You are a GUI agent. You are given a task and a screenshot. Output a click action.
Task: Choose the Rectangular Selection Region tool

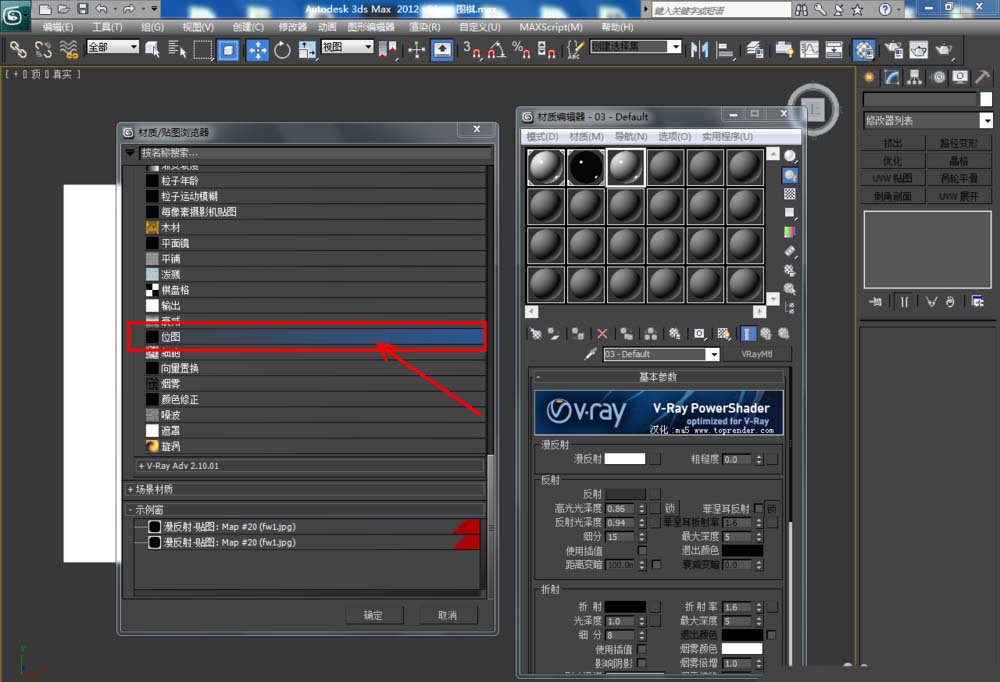pos(203,49)
